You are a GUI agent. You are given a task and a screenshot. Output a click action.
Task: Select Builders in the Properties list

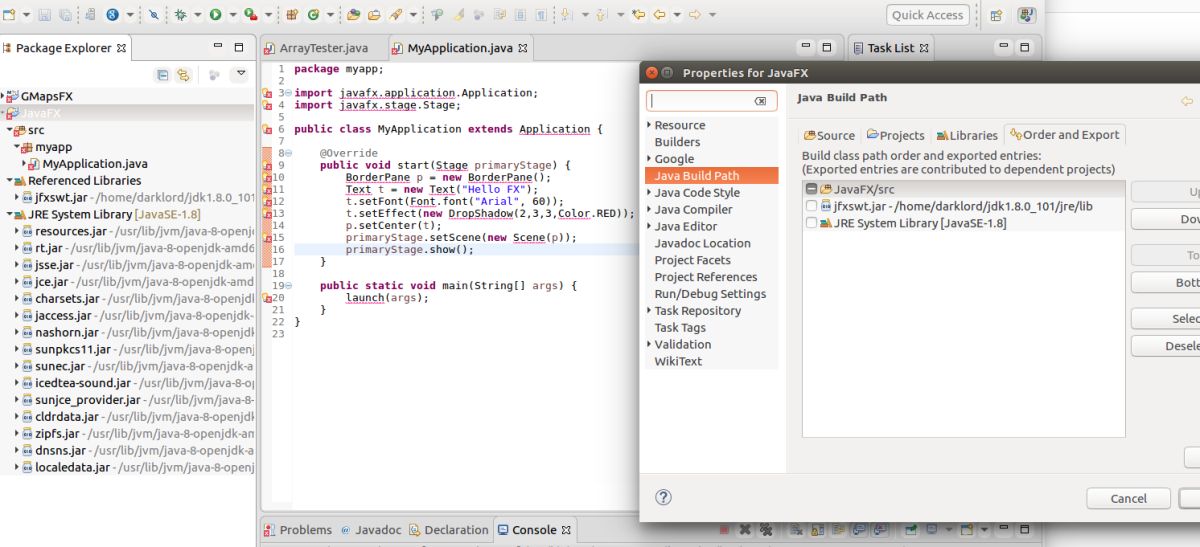(677, 142)
